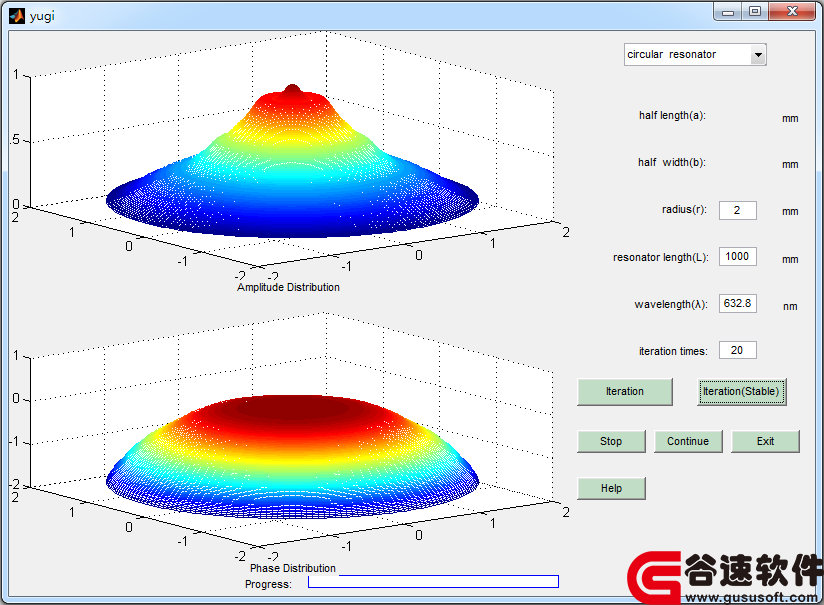This screenshot has width=824, height=605.
Task: Click the 'half length(a):' label
Action: [x=672, y=116]
